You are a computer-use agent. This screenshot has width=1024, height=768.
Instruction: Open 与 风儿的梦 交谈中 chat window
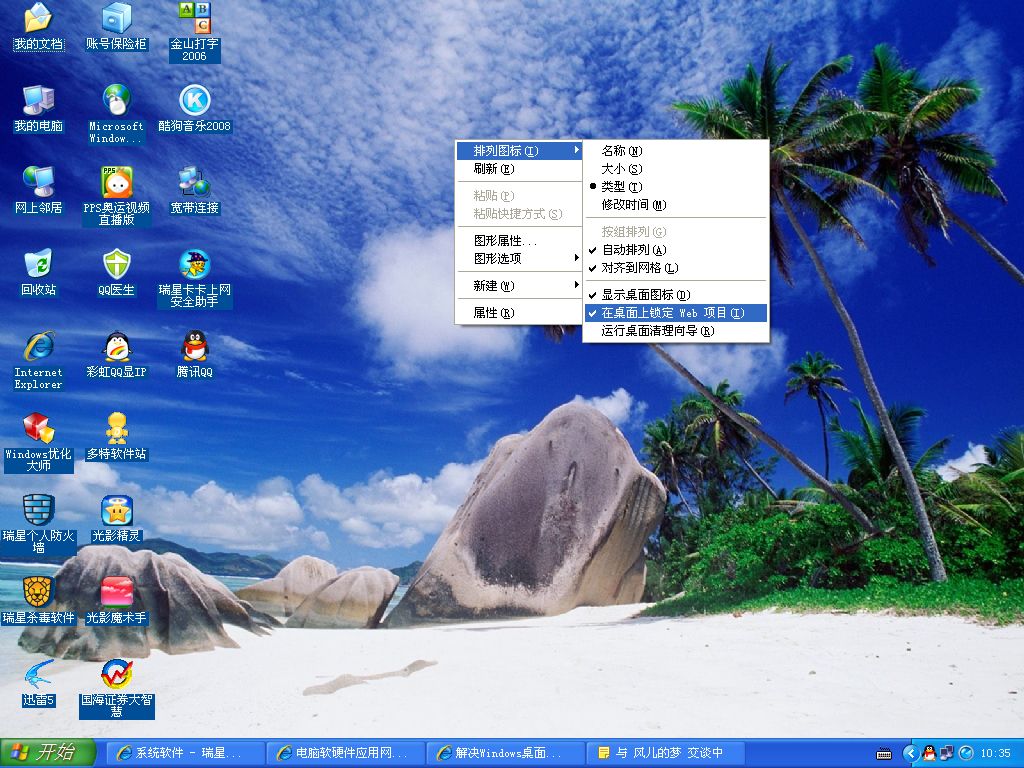click(666, 753)
